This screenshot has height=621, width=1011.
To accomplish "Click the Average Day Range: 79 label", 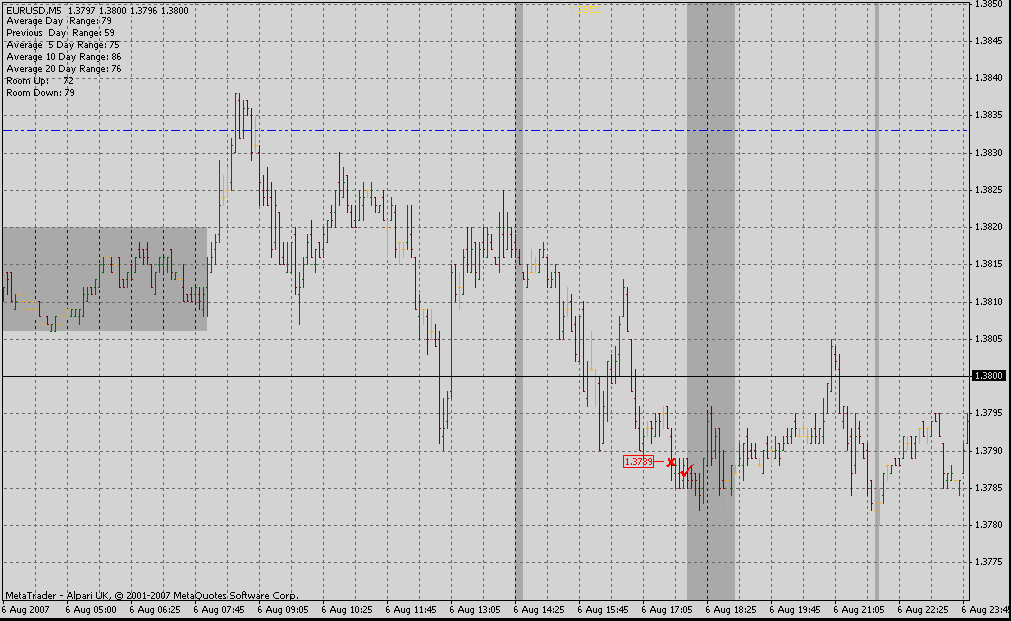I will click(x=58, y=21).
